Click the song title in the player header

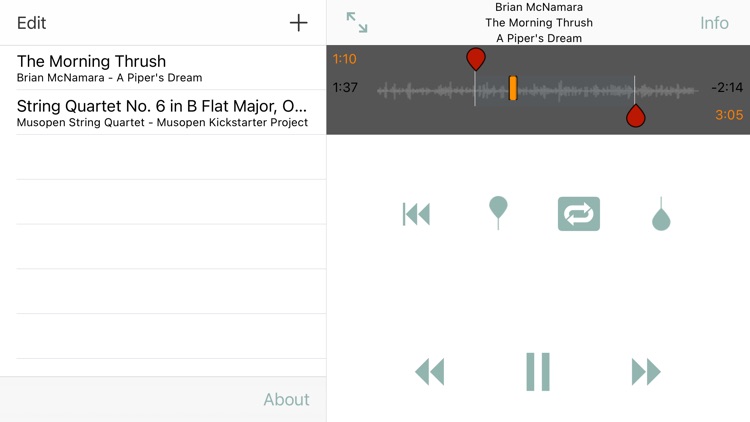tap(539, 22)
